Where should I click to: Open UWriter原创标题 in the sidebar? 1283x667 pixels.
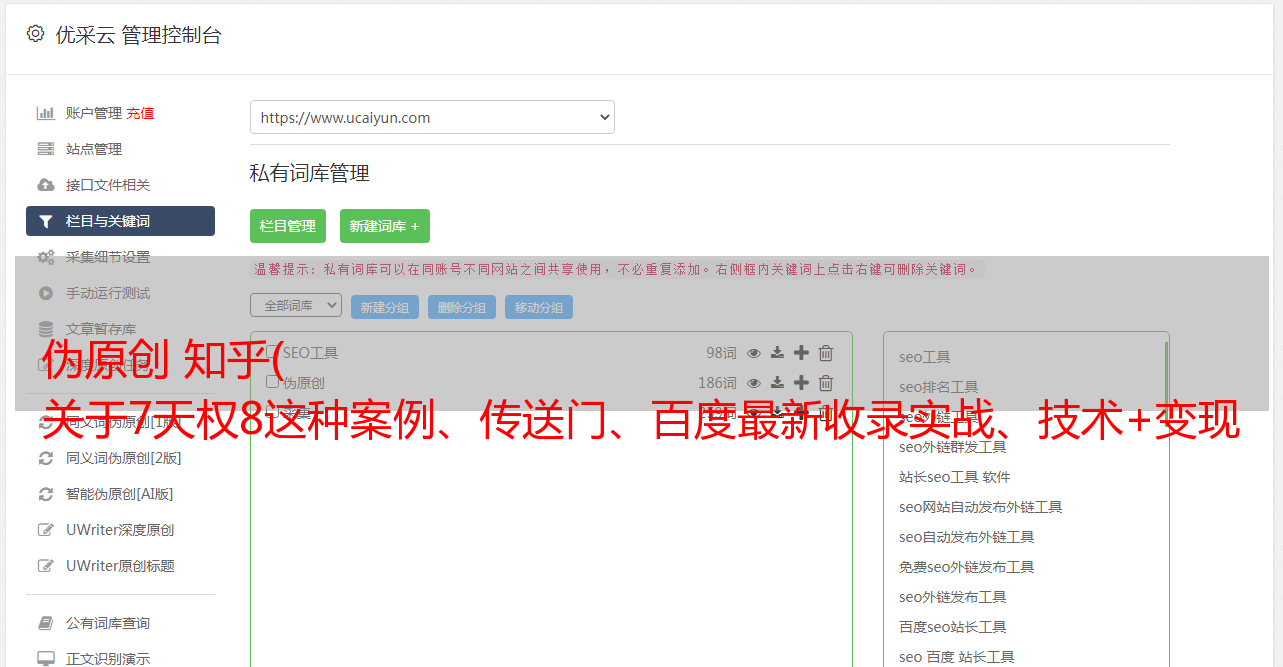click(x=120, y=566)
